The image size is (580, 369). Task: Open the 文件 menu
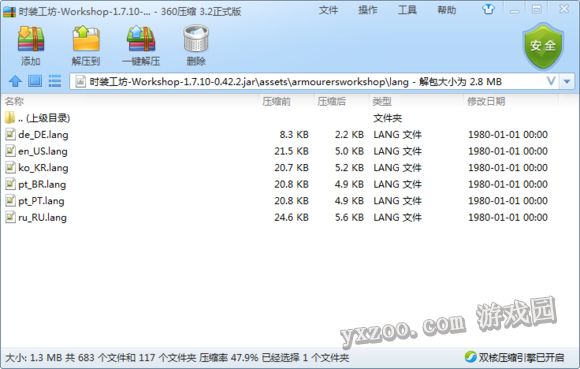pyautogui.click(x=328, y=10)
